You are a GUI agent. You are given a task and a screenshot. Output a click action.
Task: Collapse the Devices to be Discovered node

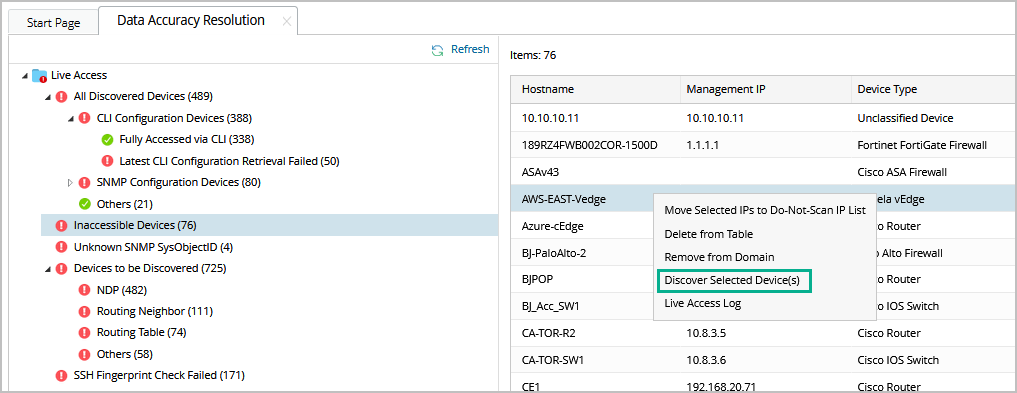coord(47,268)
